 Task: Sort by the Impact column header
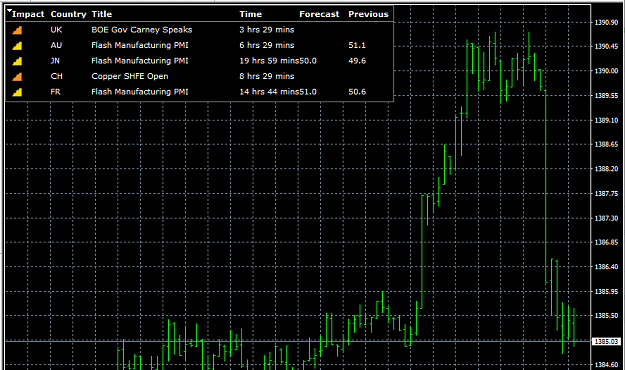[28, 14]
